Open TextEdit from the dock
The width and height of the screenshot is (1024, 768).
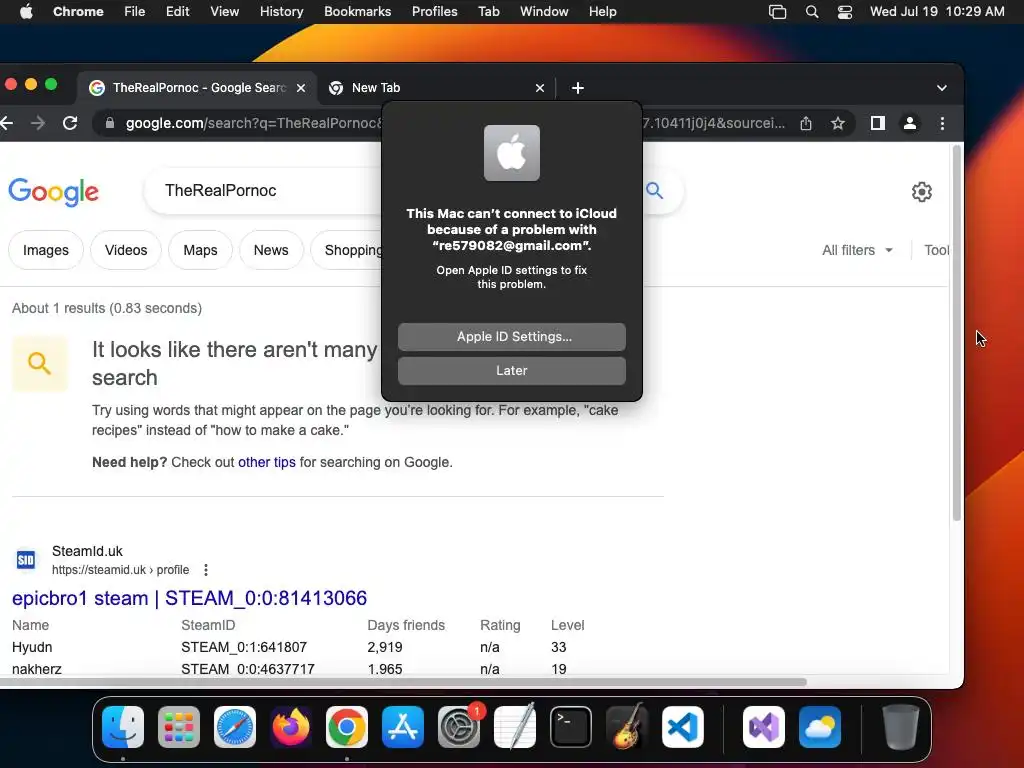coord(515,727)
